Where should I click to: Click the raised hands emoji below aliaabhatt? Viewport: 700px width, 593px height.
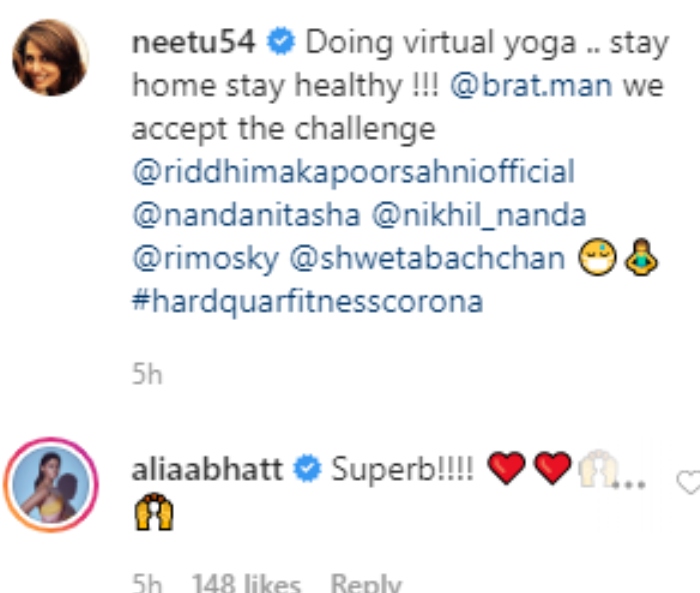pyautogui.click(x=152, y=514)
